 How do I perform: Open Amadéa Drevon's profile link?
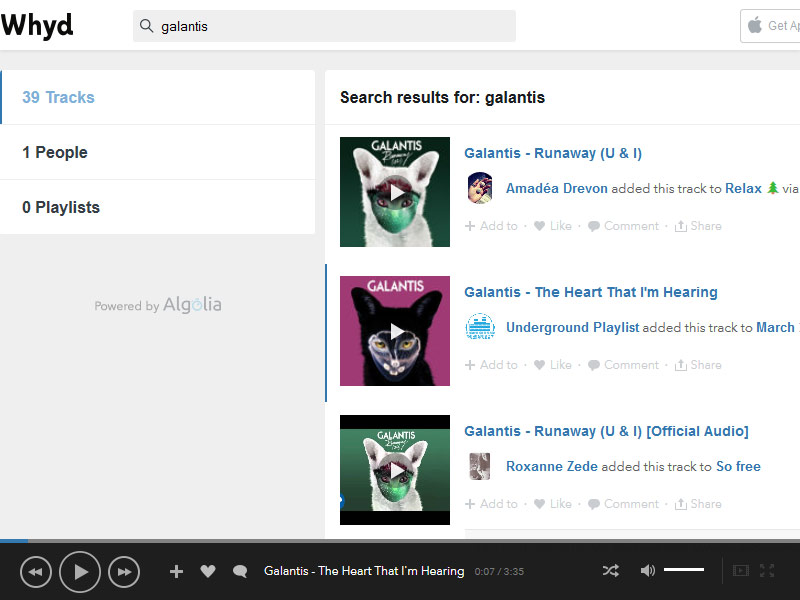557,188
